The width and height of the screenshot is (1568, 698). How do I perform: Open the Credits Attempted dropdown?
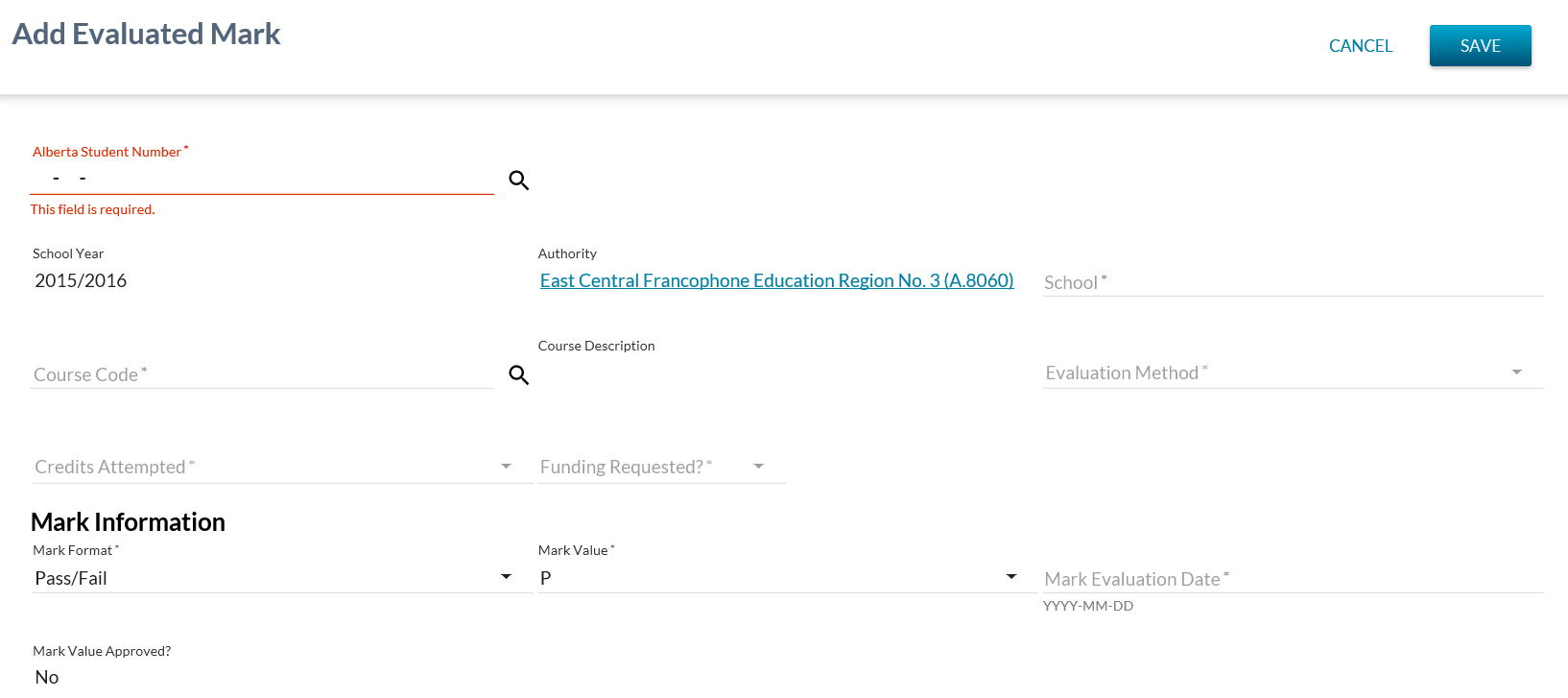506,467
